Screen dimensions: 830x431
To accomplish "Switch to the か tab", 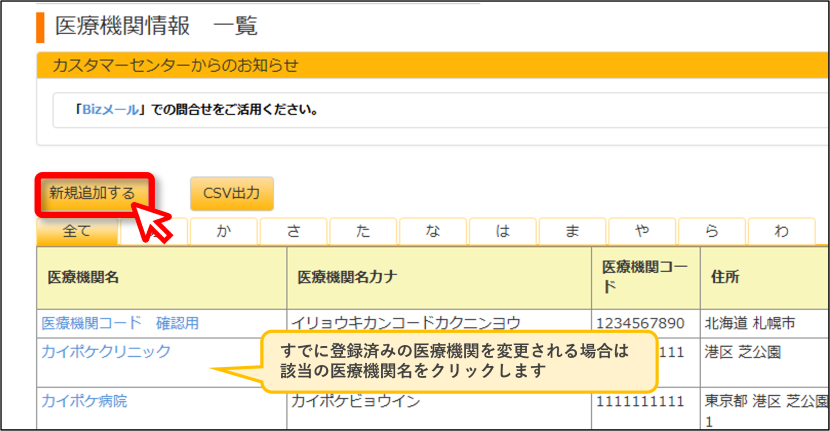I will point(224,231).
